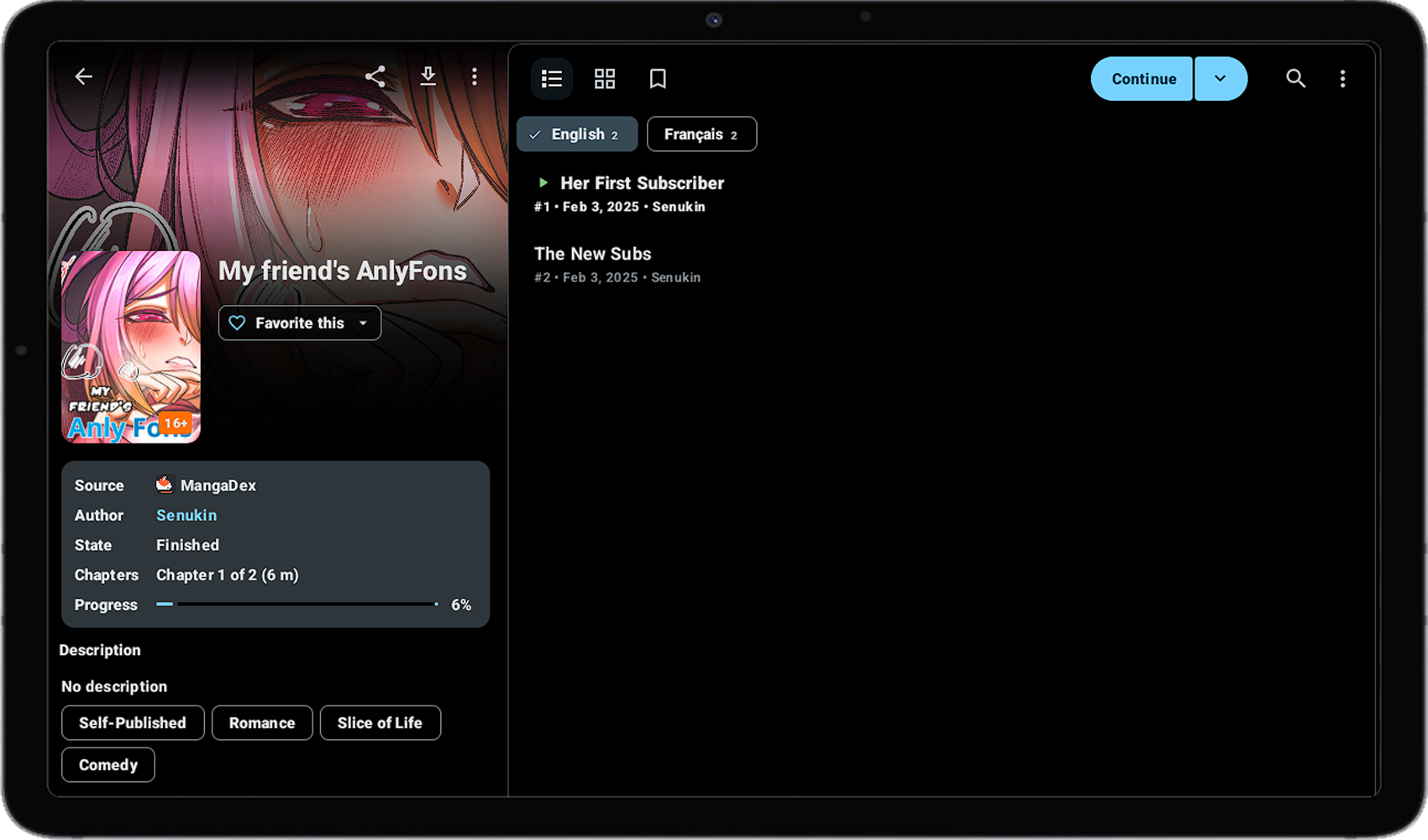
Task: Click the Description heading
Action: pyautogui.click(x=100, y=650)
